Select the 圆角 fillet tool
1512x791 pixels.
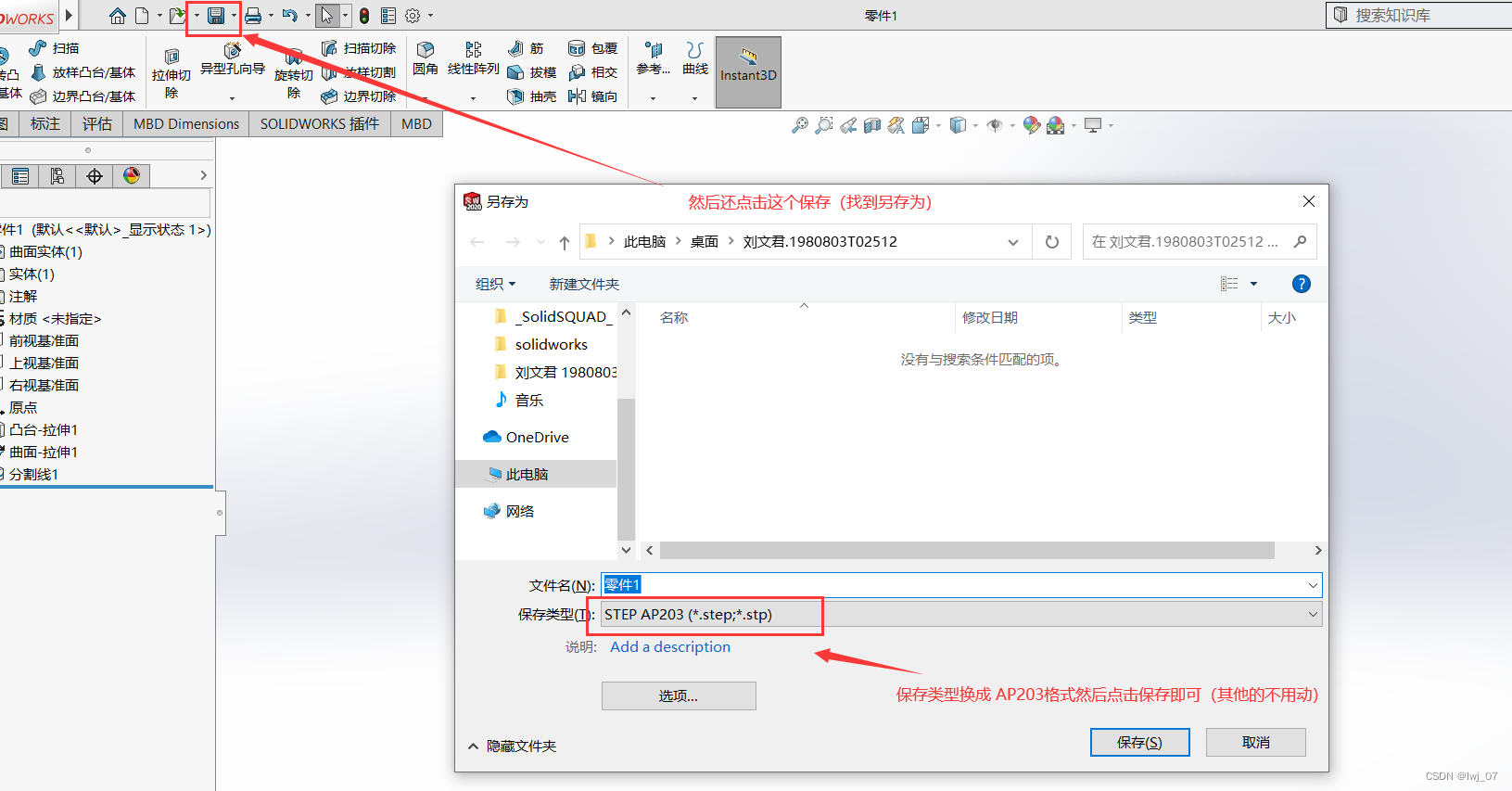(426, 57)
